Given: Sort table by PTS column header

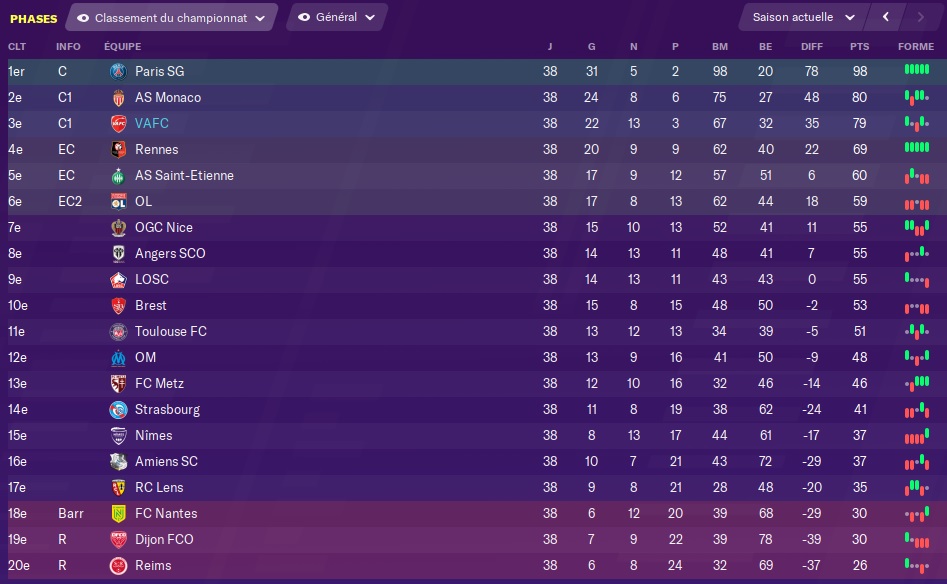Looking at the screenshot, I should click(x=859, y=47).
